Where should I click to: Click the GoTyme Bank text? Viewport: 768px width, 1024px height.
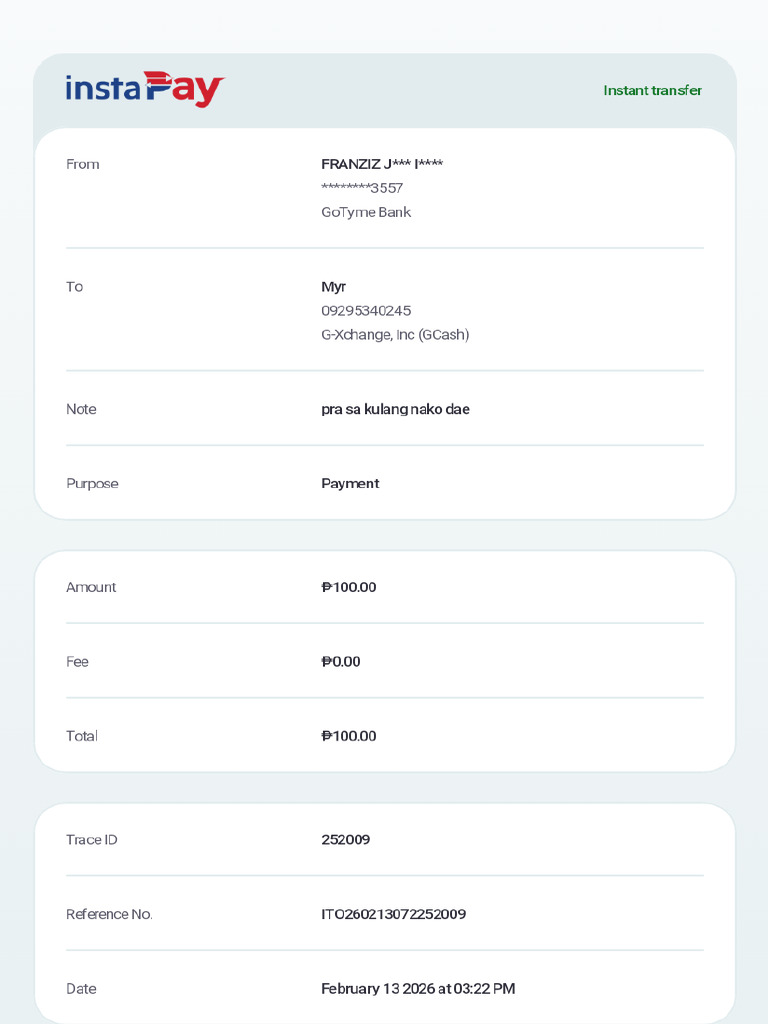[x=366, y=212]
